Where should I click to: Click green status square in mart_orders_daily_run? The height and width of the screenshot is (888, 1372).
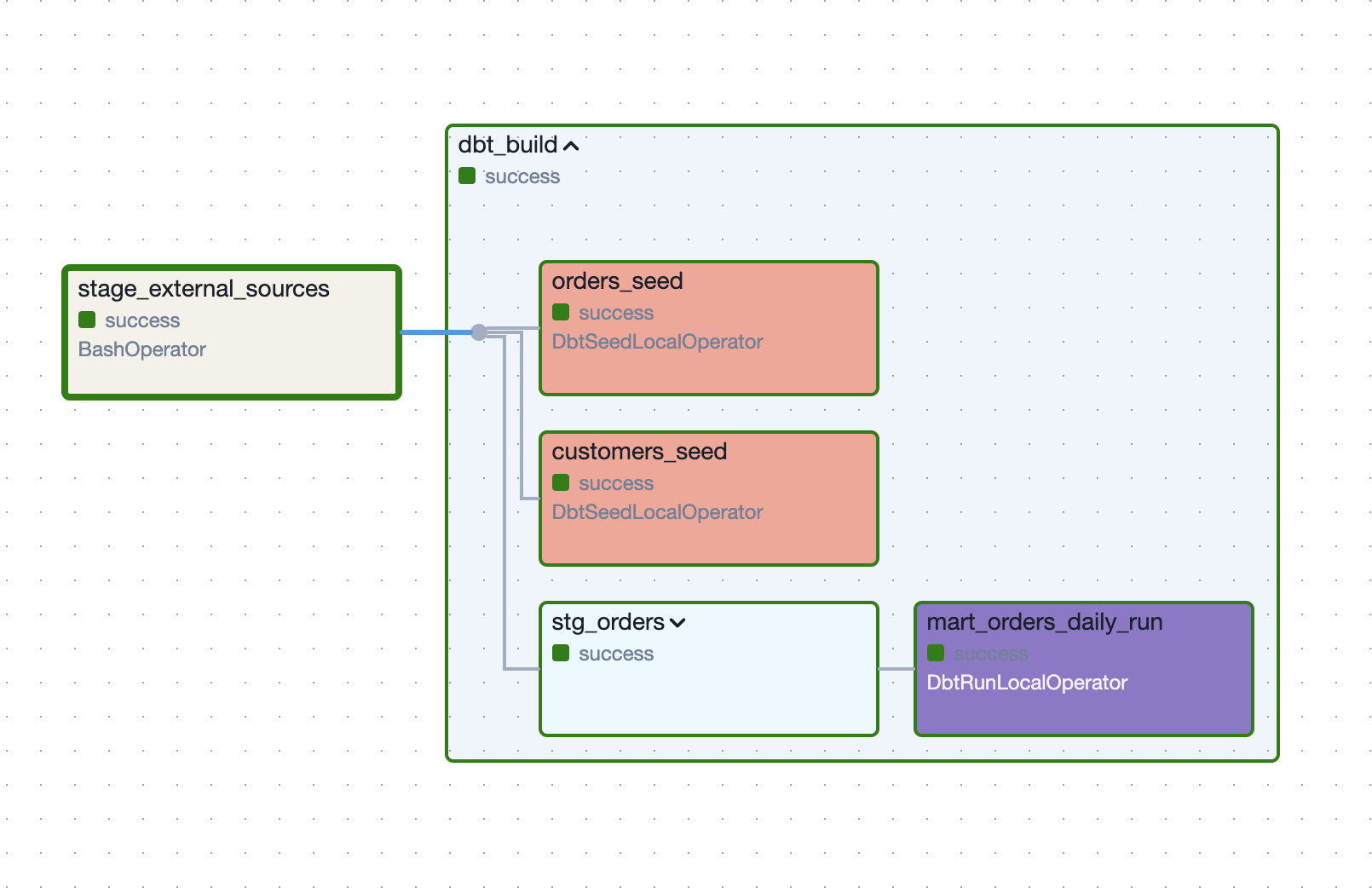pos(936,653)
